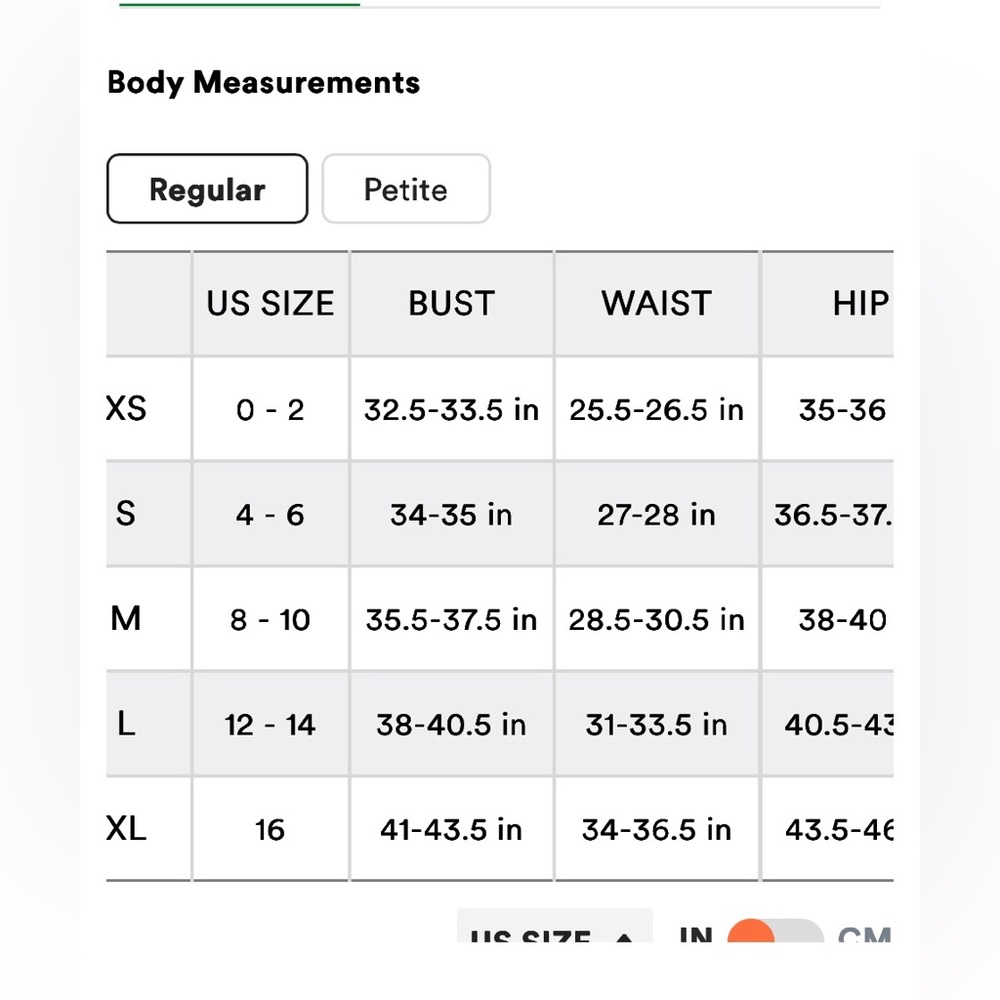Select the Regular size tab
The height and width of the screenshot is (1000, 1000).
point(207,189)
